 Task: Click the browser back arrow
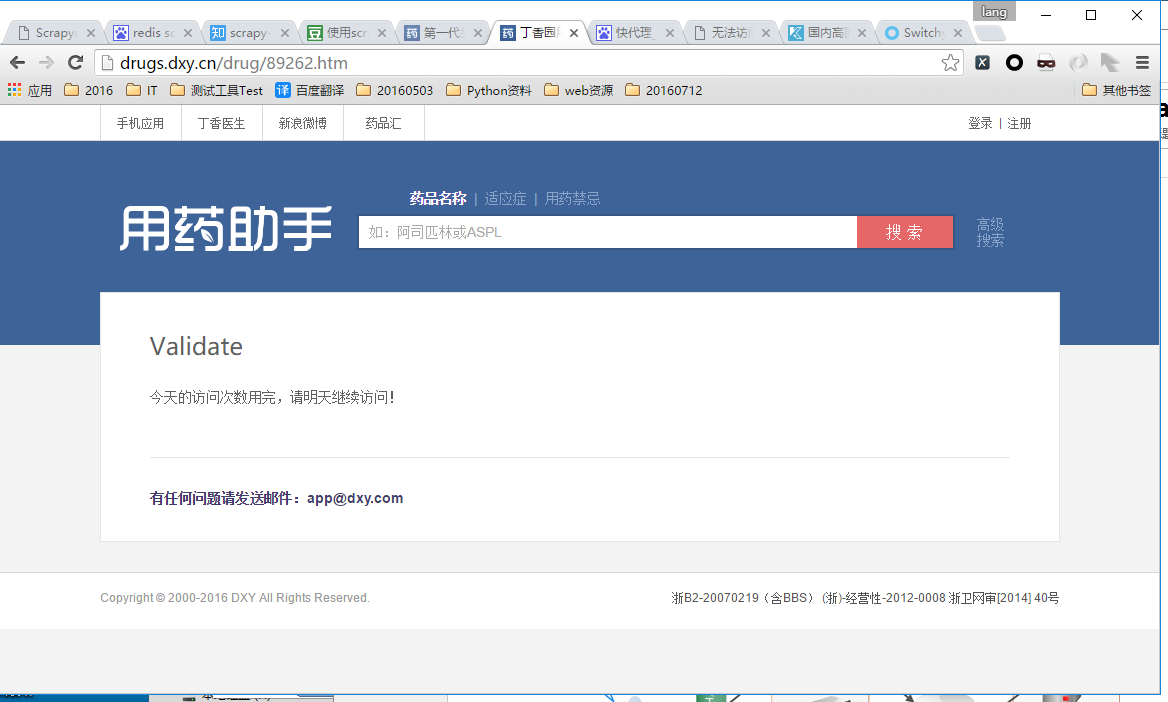point(17,63)
